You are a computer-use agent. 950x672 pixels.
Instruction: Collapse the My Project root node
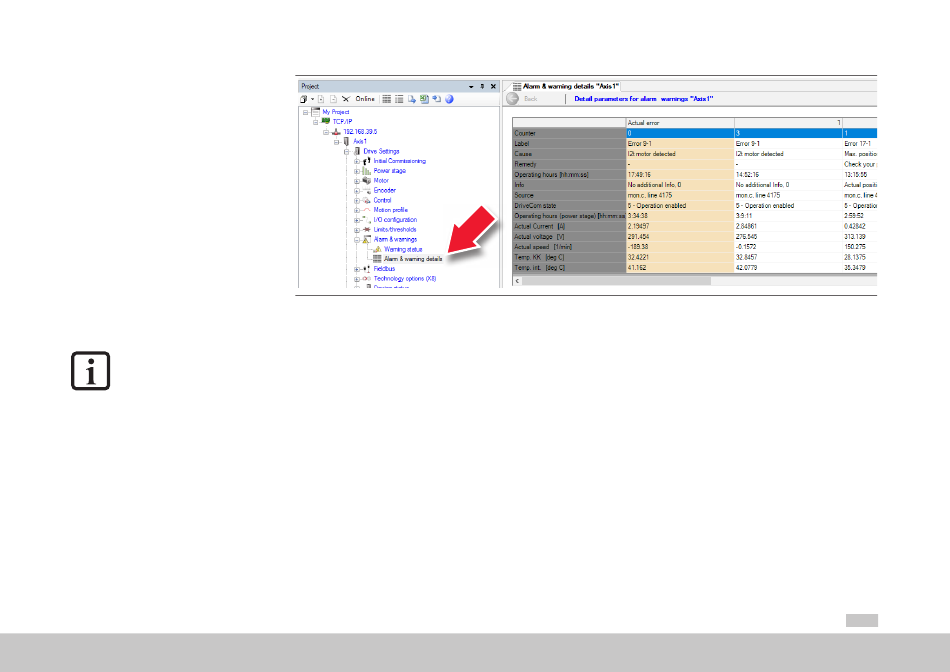point(306,112)
